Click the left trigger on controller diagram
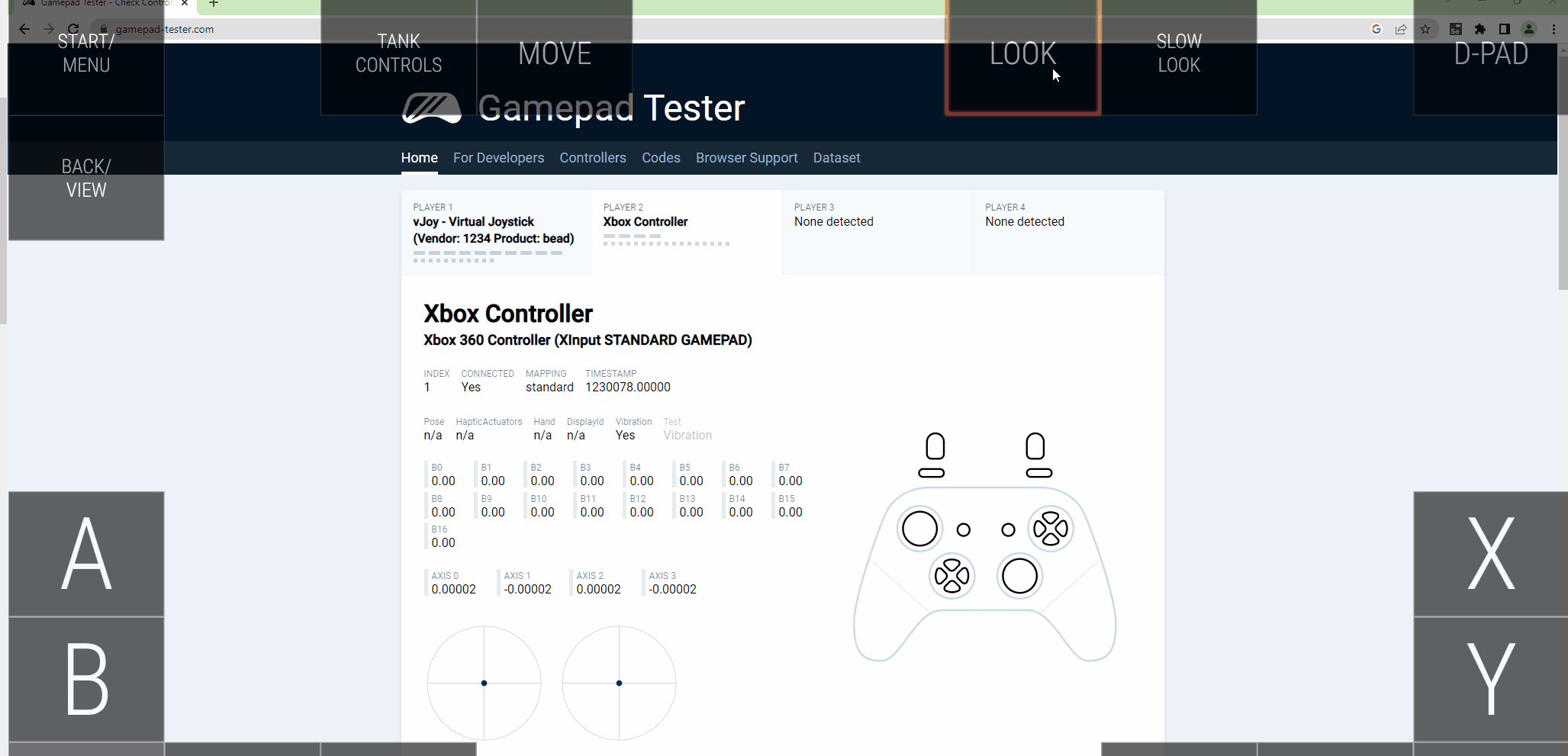The image size is (1568, 756). (x=935, y=446)
